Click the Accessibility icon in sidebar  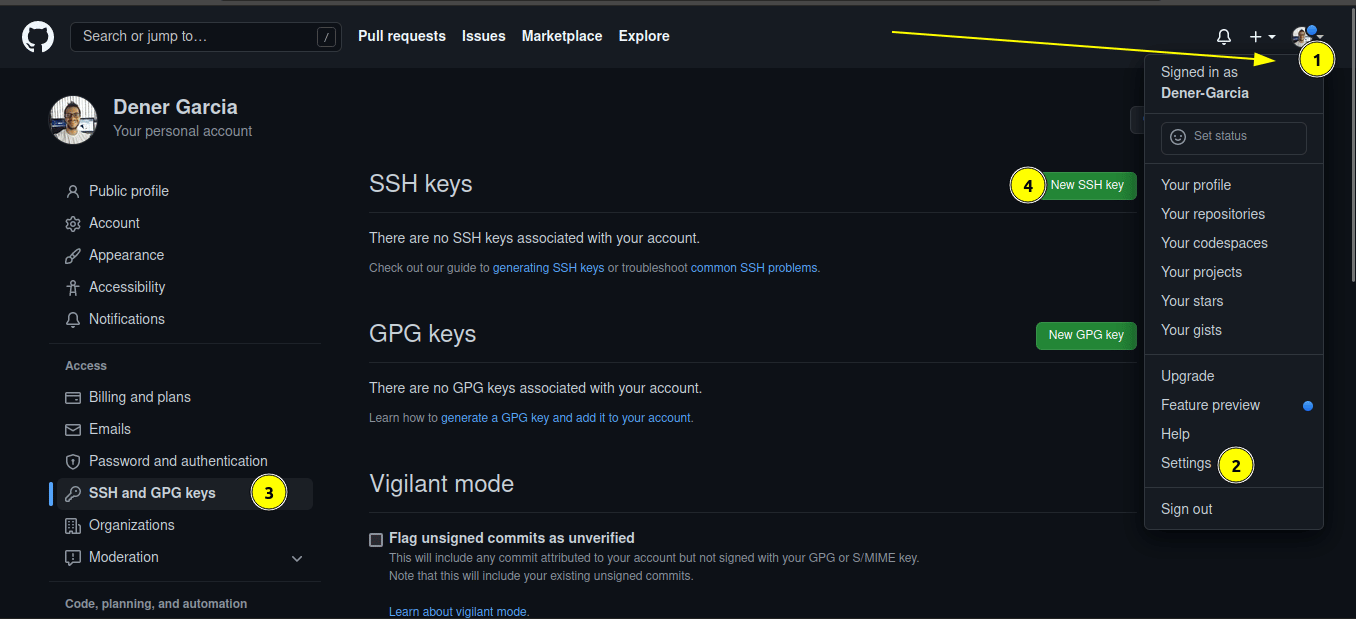click(72, 287)
